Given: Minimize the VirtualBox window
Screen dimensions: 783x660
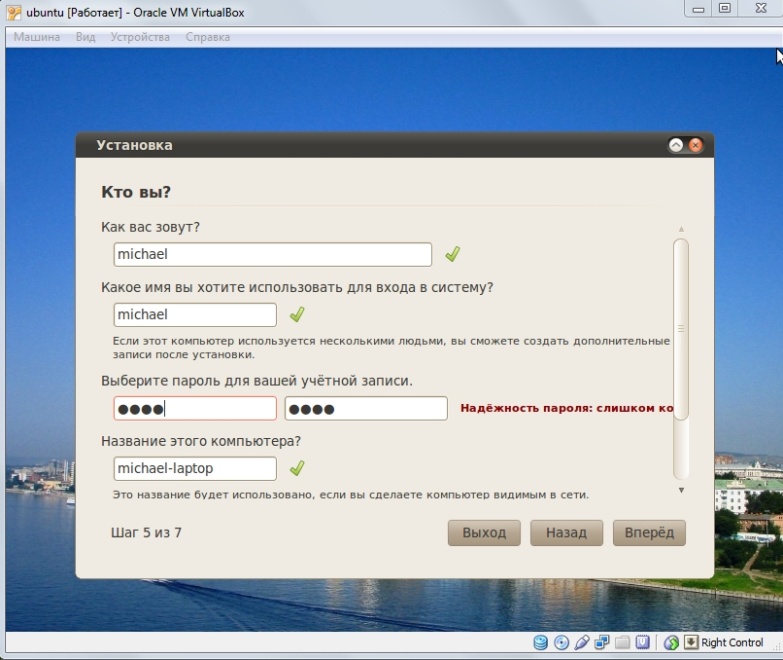Looking at the screenshot, I should point(698,9).
